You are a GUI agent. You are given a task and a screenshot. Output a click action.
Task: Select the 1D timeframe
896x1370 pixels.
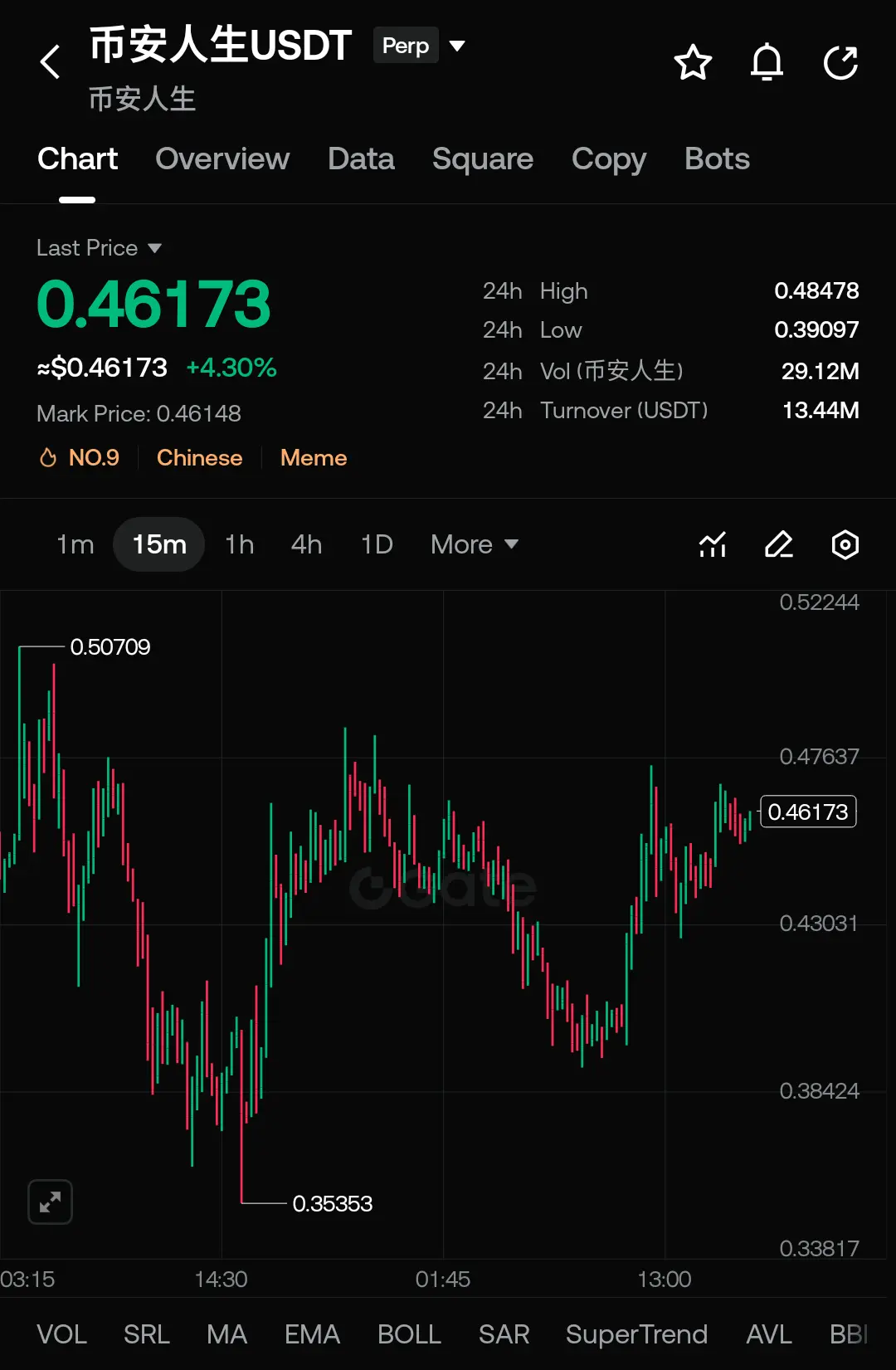pyautogui.click(x=377, y=544)
